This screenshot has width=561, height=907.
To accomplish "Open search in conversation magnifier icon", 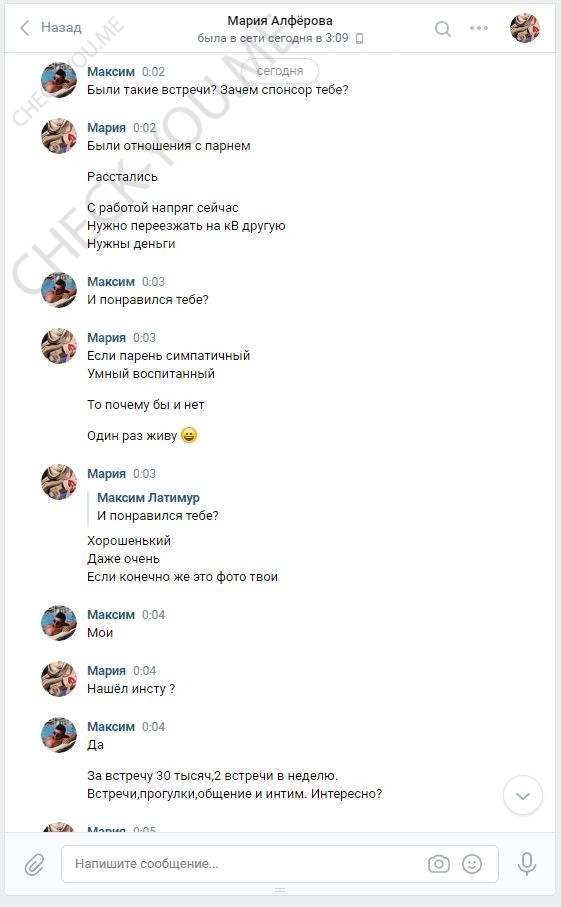I will 442,28.
